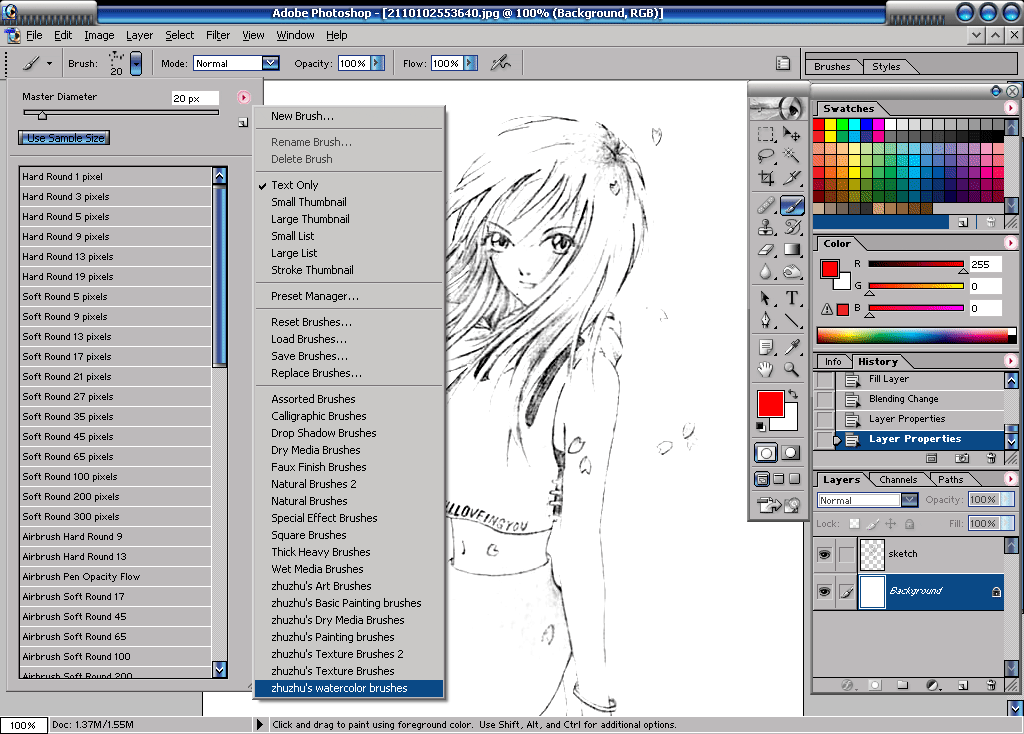Set foreground color swatch in toolbox
This screenshot has width=1024, height=734.
click(x=771, y=404)
